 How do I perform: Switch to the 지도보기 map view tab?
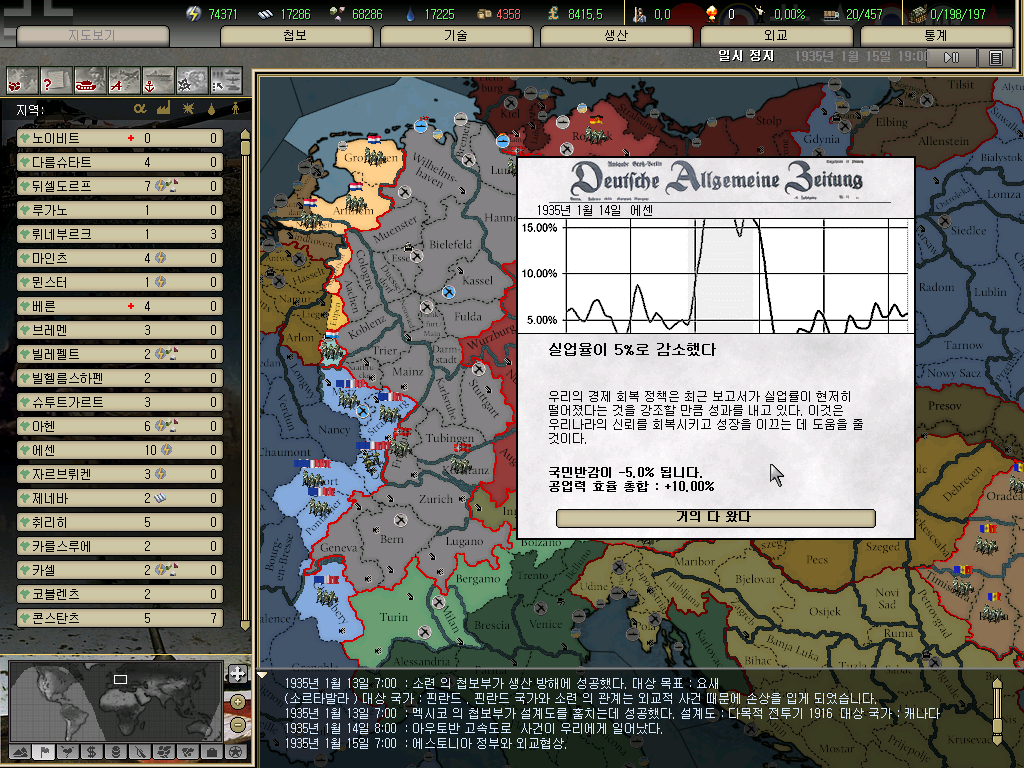[92, 35]
